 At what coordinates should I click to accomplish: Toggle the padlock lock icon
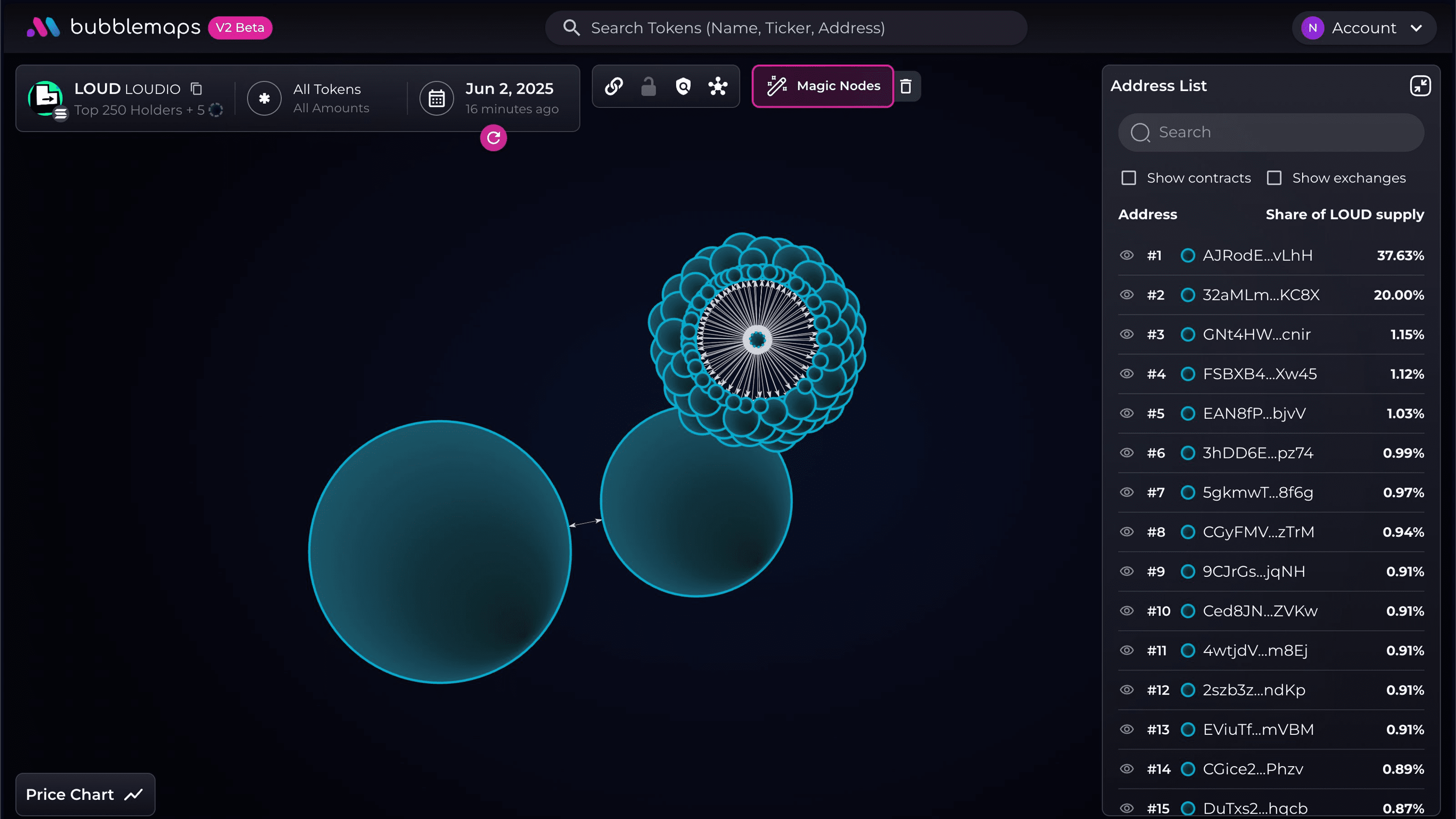pos(648,86)
